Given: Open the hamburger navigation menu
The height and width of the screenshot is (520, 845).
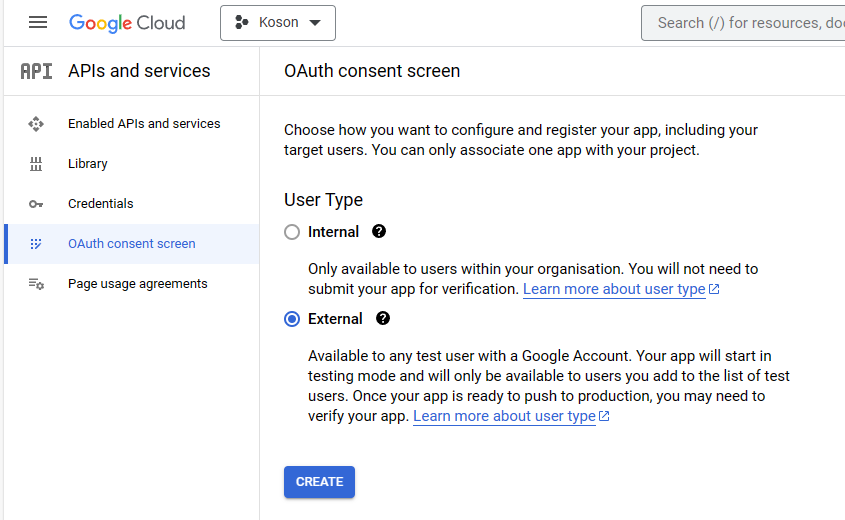Looking at the screenshot, I should [x=38, y=23].
